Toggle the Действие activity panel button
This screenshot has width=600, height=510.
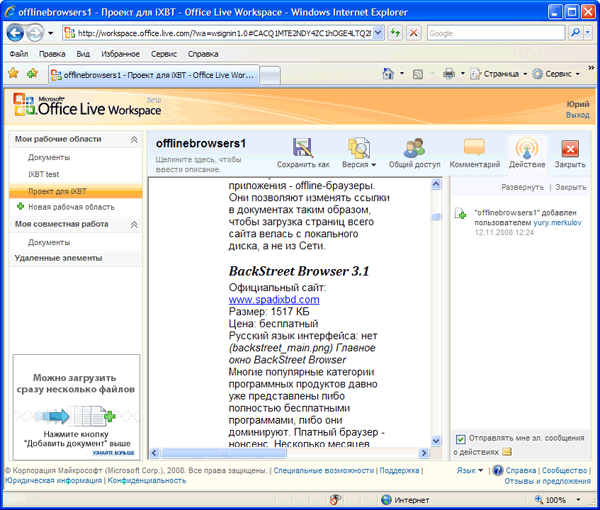527,153
